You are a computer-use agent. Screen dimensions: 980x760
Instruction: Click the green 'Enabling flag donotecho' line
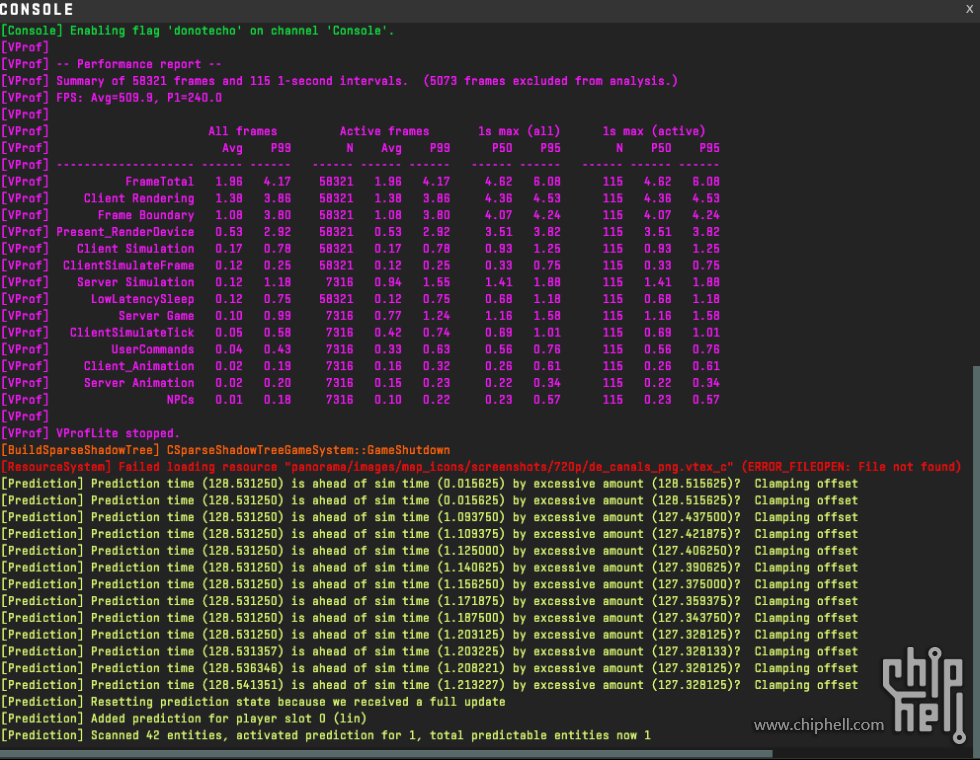(x=198, y=31)
